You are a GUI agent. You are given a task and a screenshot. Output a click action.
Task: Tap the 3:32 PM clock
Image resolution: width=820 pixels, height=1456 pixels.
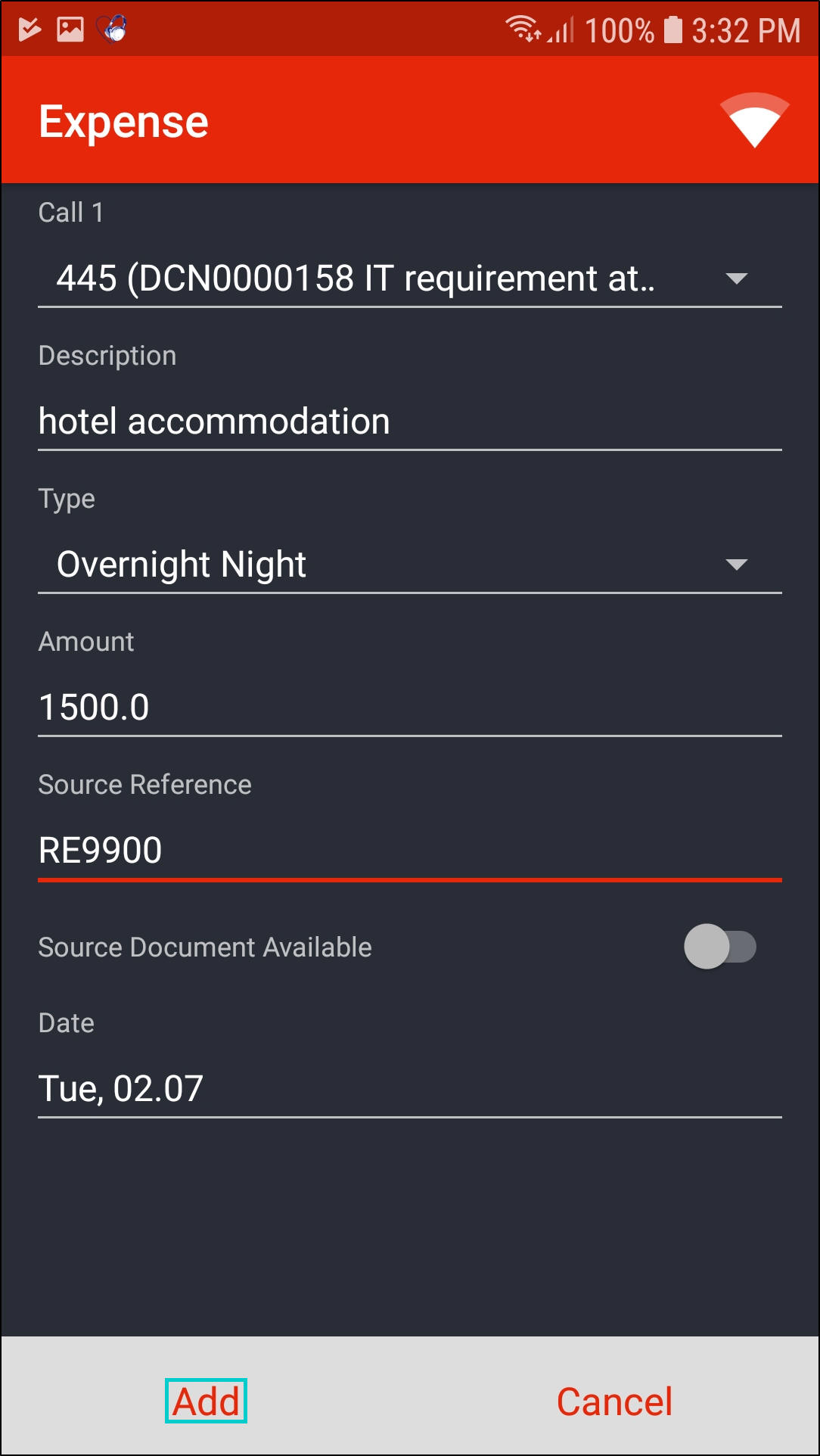(x=746, y=31)
